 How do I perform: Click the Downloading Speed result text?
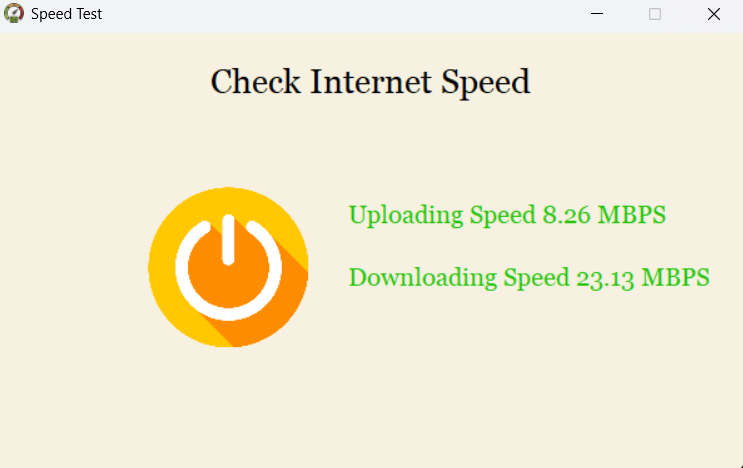pos(529,278)
